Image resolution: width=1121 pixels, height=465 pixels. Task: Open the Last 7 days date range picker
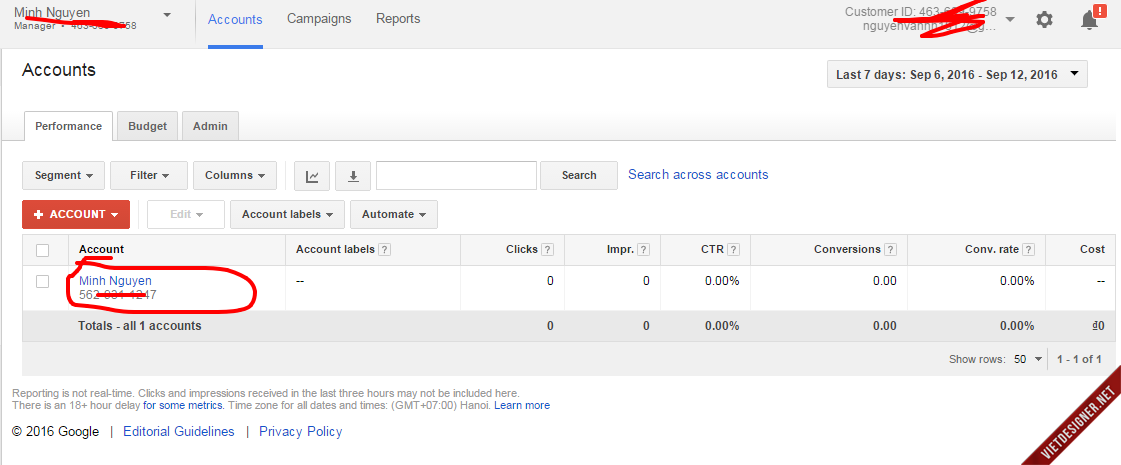(957, 74)
